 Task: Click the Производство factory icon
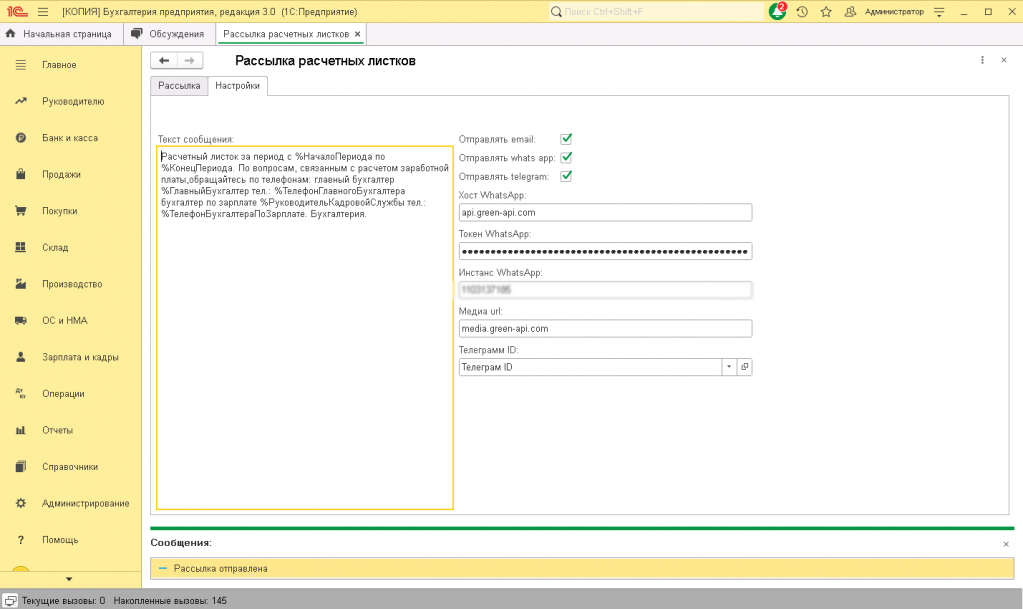[x=21, y=284]
